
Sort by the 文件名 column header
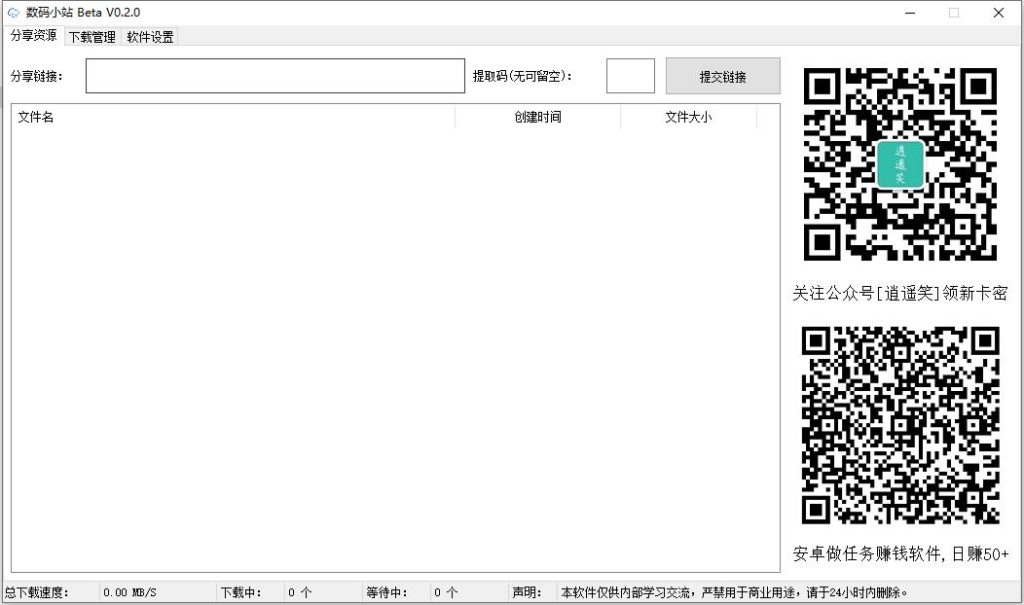pos(233,117)
